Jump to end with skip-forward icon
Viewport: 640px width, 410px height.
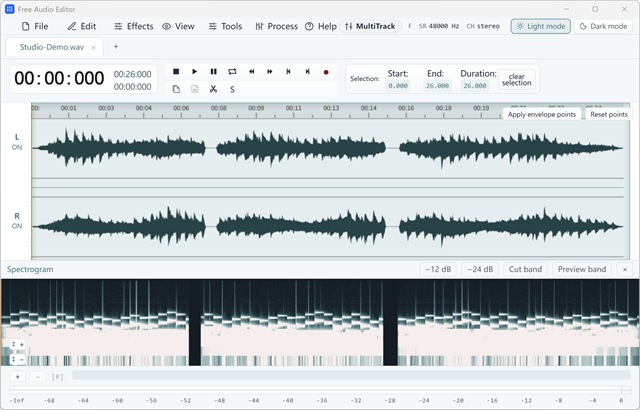point(307,71)
